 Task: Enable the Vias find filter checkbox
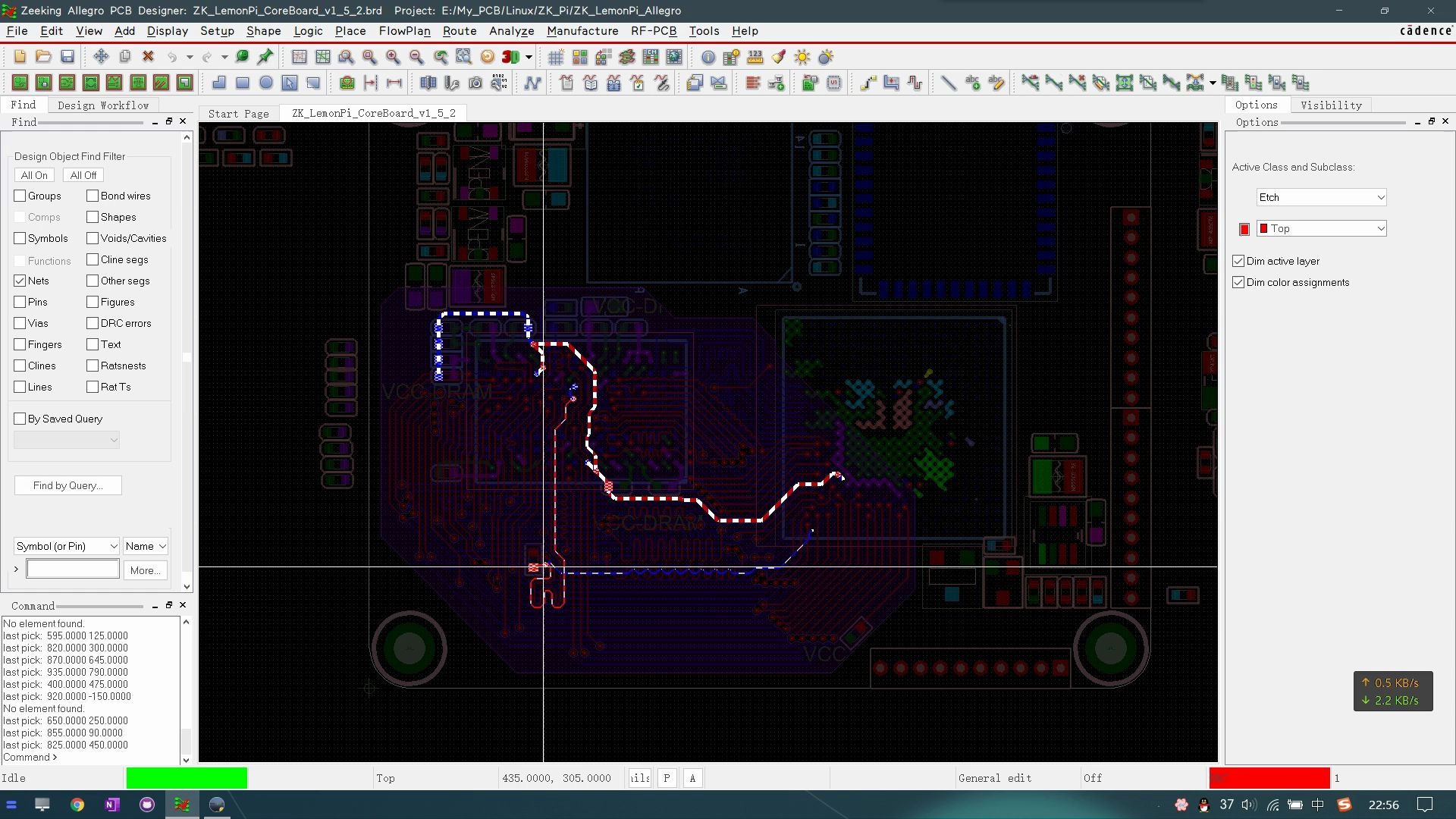tap(20, 323)
